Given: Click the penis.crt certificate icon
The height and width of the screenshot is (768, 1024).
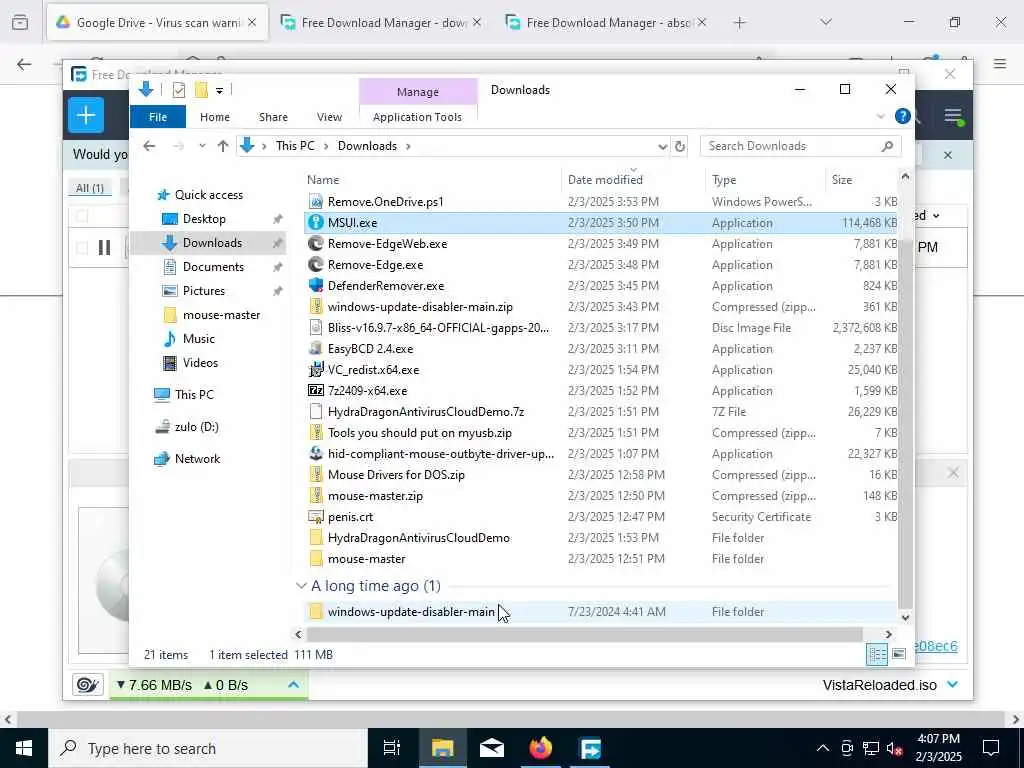Looking at the screenshot, I should 316,517.
